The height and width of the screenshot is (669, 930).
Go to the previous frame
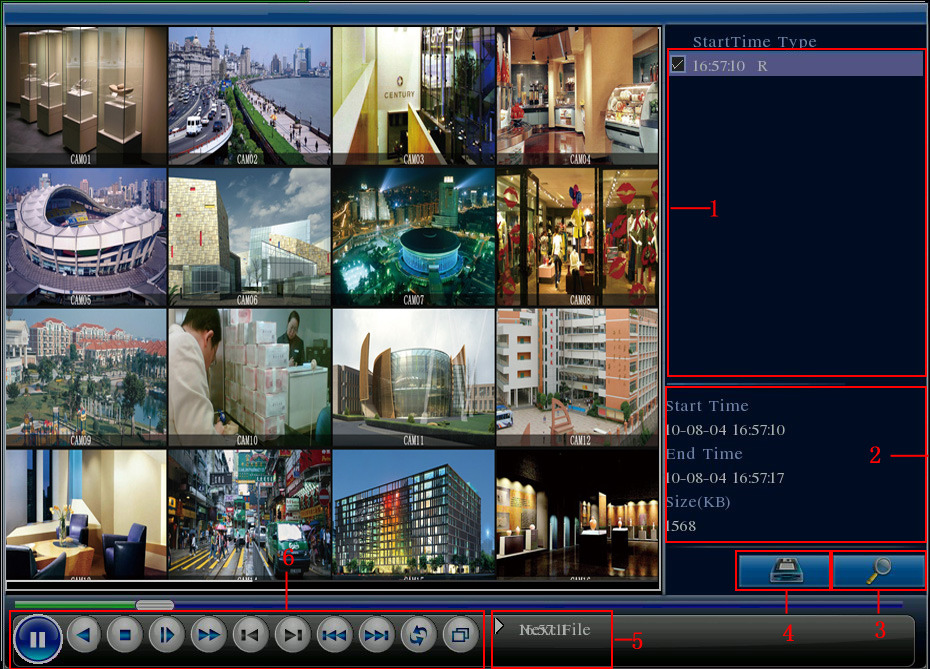click(250, 635)
